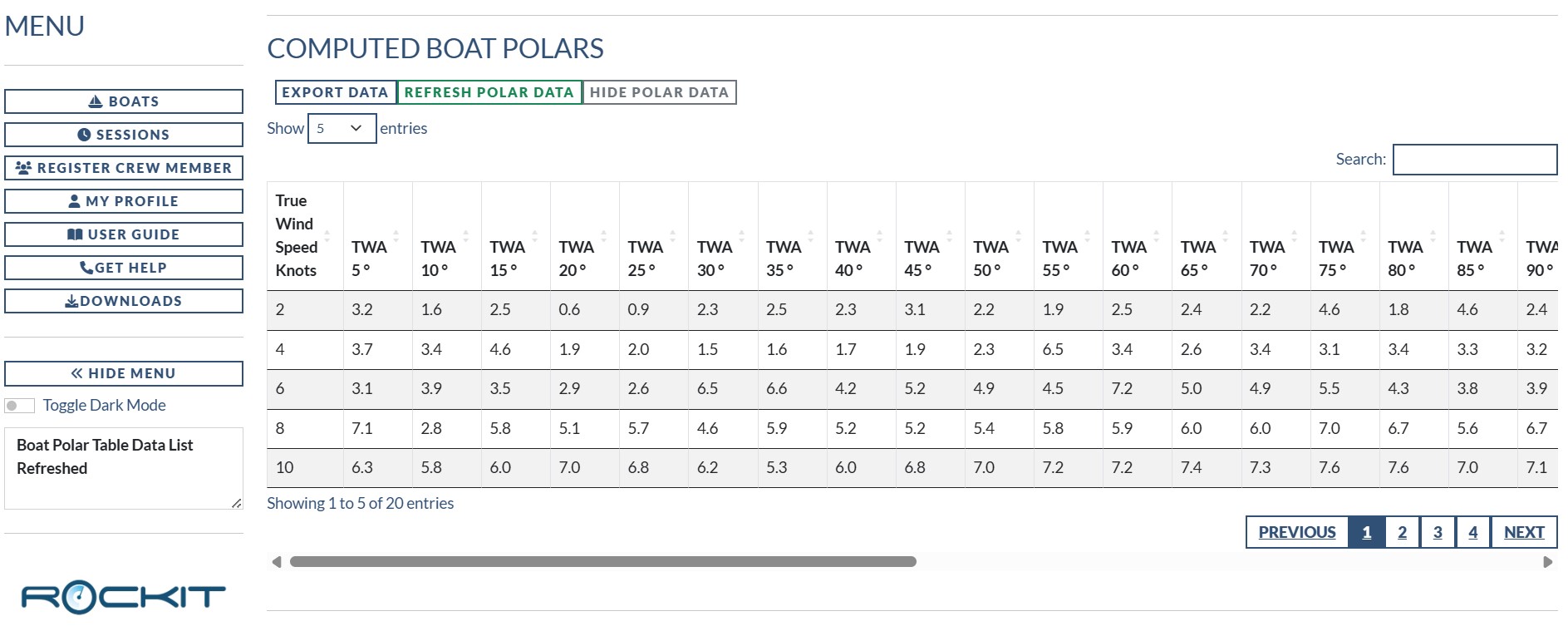This screenshot has height=626, width=1568.
Task: Collapse sidebar with Hide Menu
Action: coord(124,373)
